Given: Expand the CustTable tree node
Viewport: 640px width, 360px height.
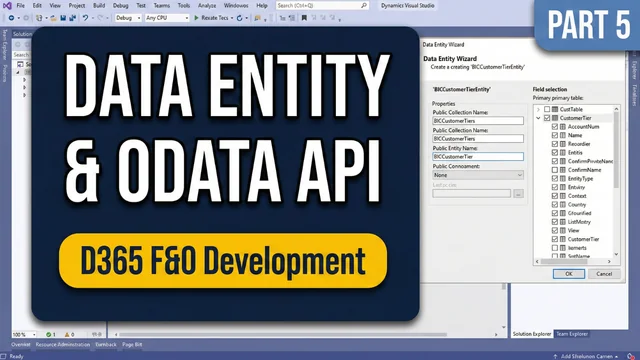Looking at the screenshot, I should click(x=538, y=109).
